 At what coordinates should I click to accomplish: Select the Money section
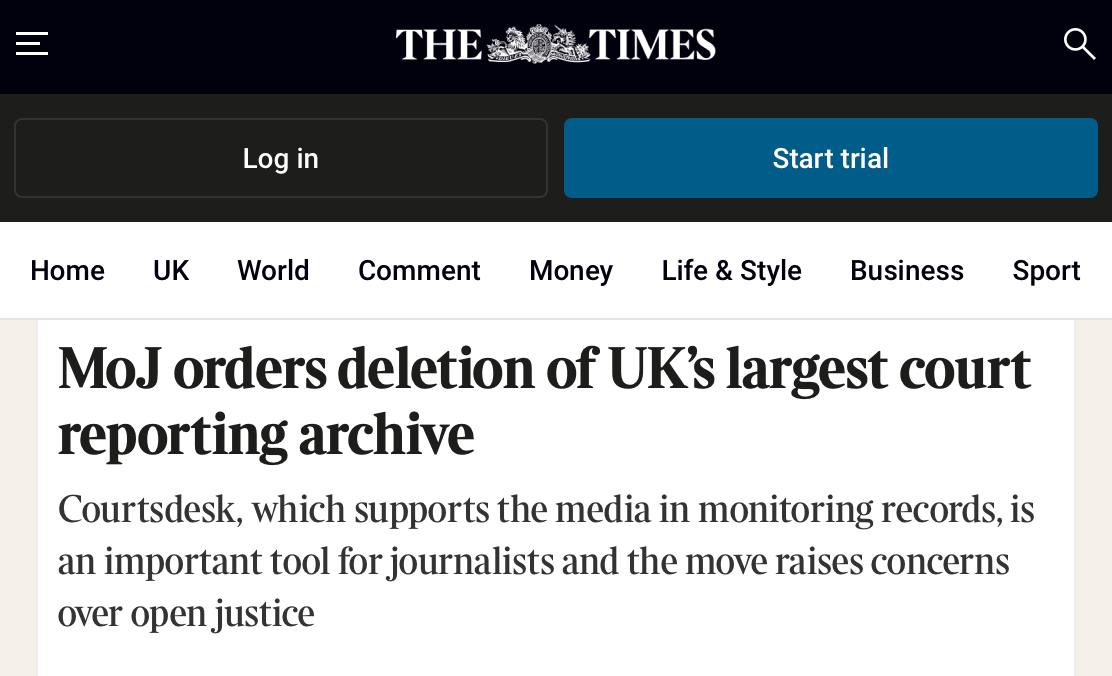(571, 271)
